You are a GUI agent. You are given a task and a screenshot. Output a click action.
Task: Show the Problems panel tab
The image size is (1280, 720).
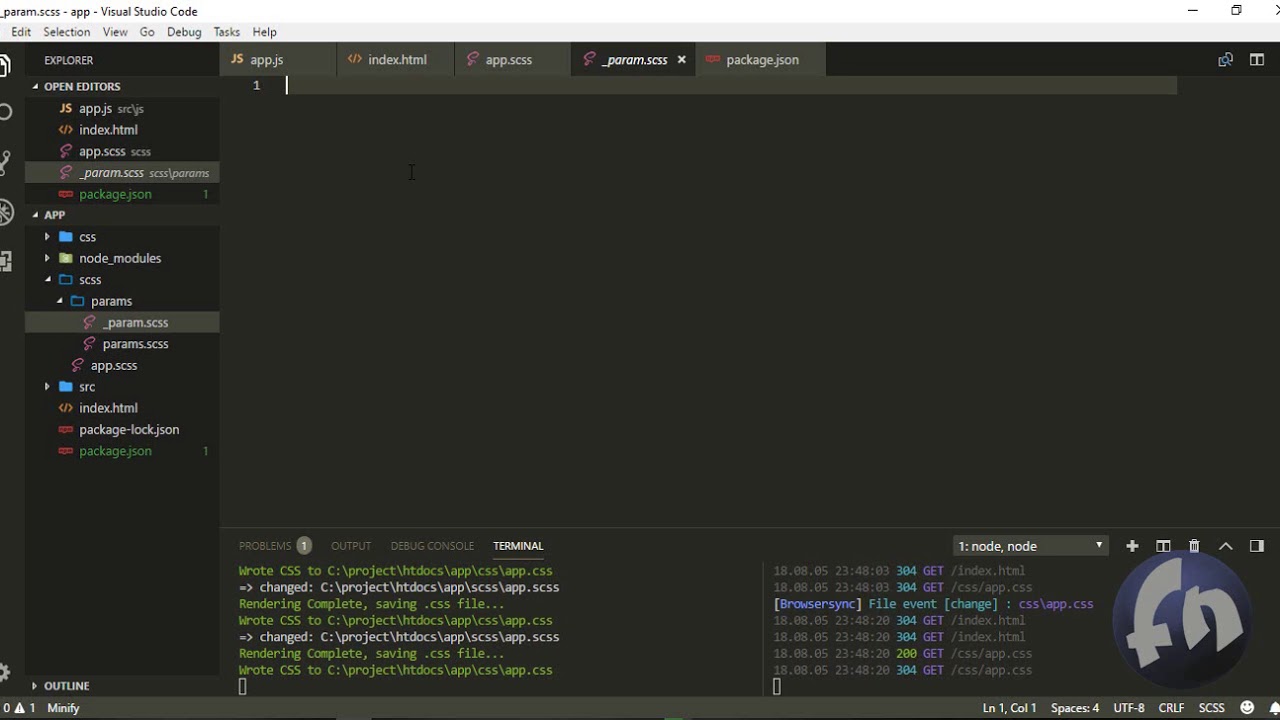coord(274,546)
